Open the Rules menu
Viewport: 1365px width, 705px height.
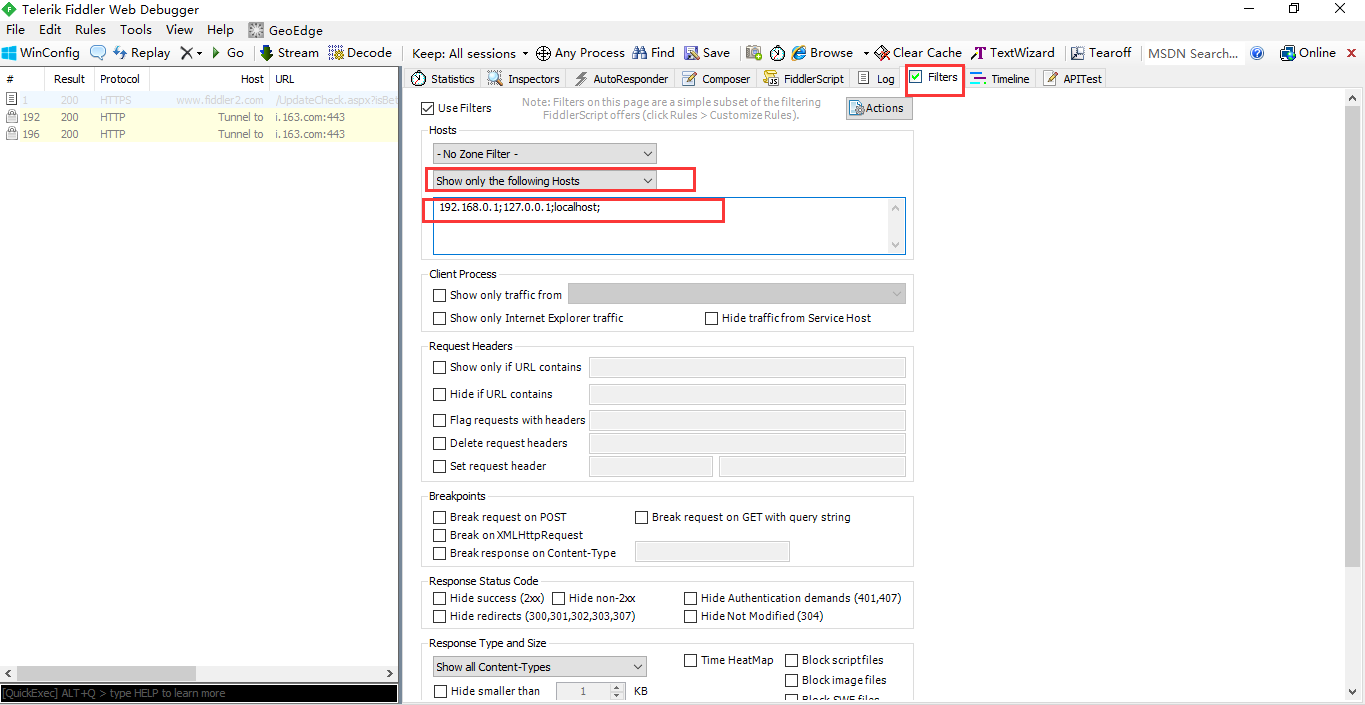(90, 30)
